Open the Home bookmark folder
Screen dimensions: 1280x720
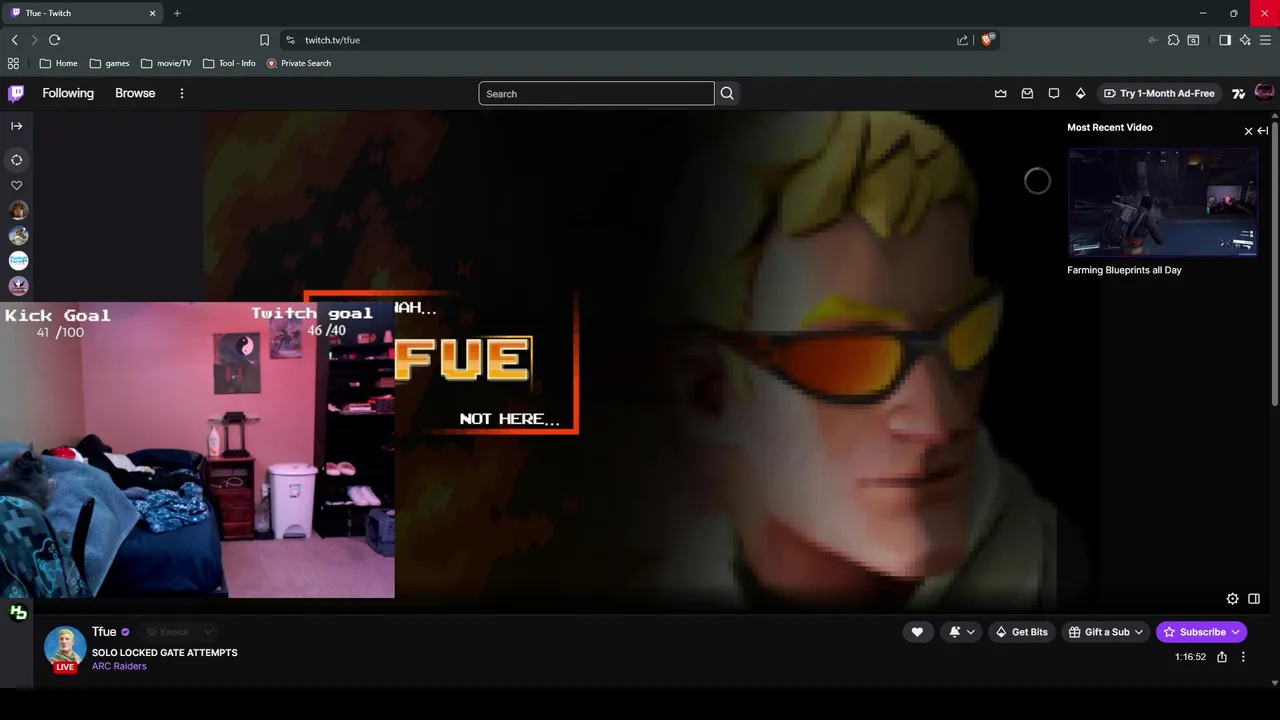tap(58, 63)
